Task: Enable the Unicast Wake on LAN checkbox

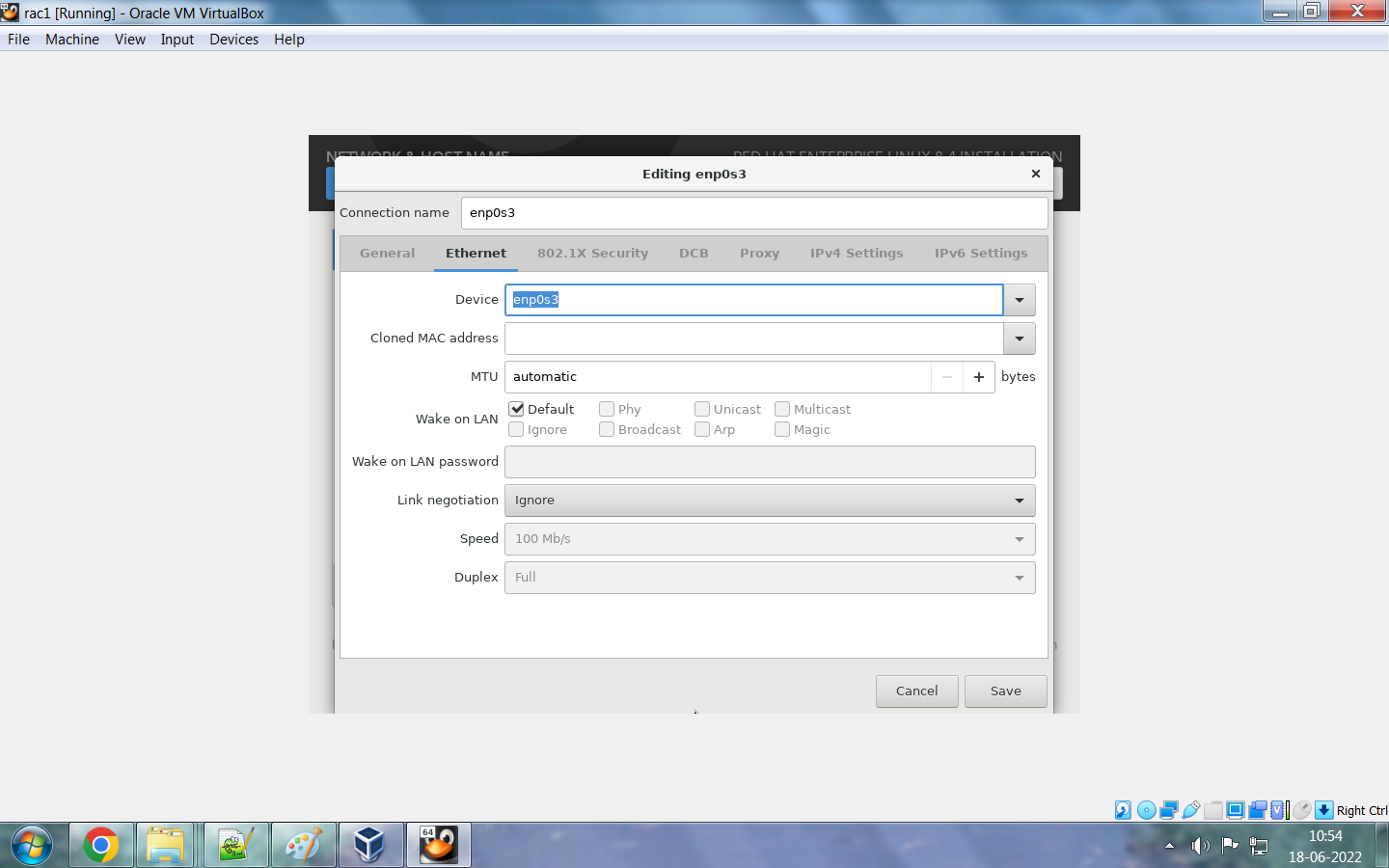Action: [x=702, y=409]
